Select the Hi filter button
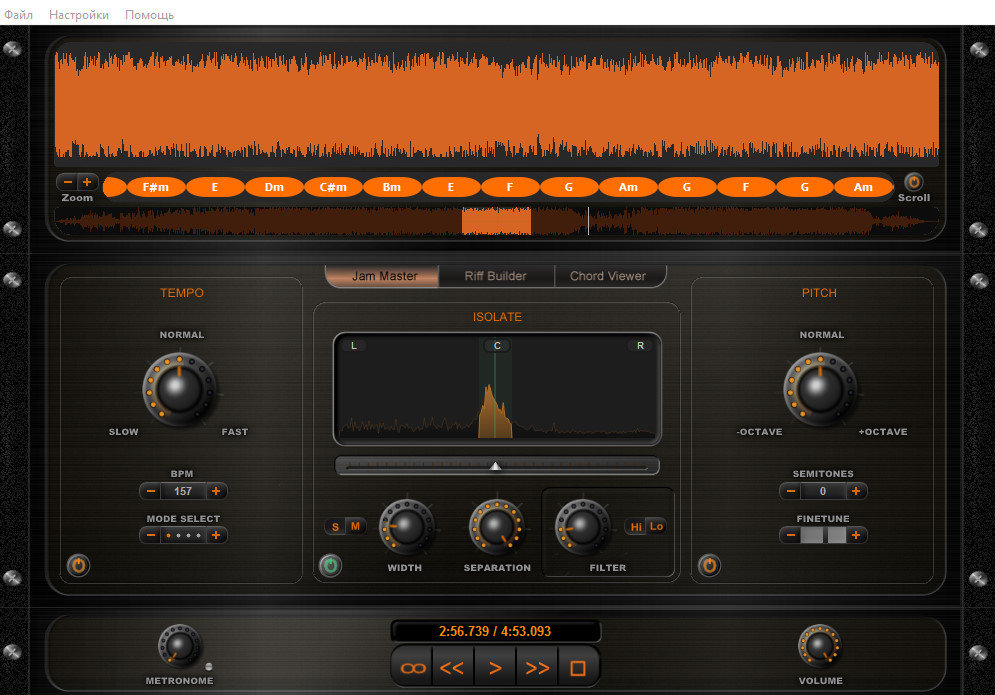The height and width of the screenshot is (695, 995). pyautogui.click(x=636, y=526)
